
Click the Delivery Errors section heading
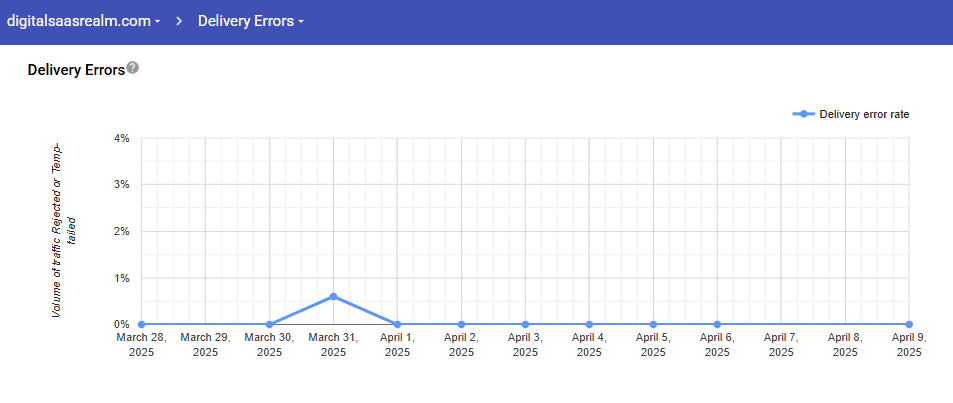[76, 70]
